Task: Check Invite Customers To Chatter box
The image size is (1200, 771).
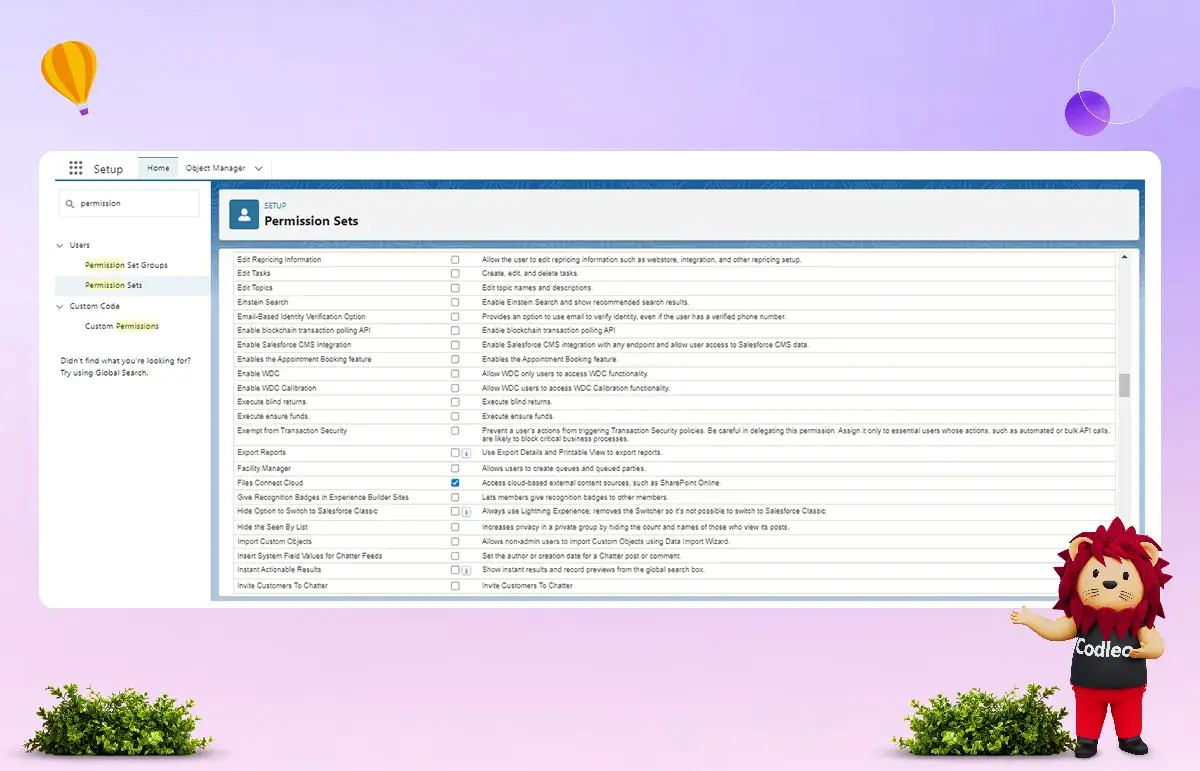Action: click(x=455, y=585)
